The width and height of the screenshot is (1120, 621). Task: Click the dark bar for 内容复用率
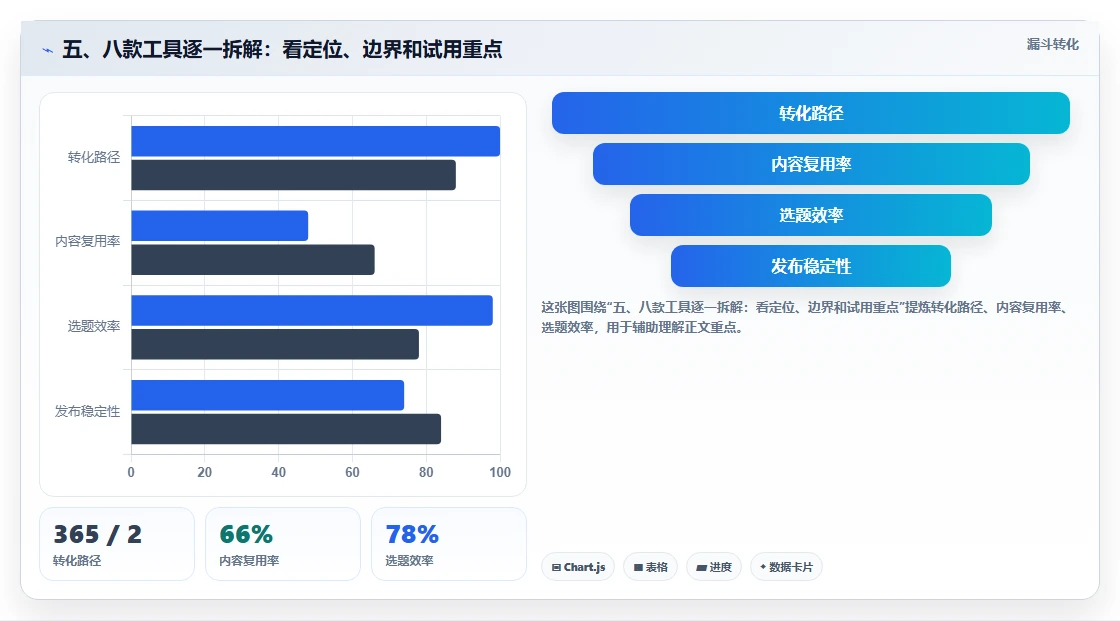point(253,259)
